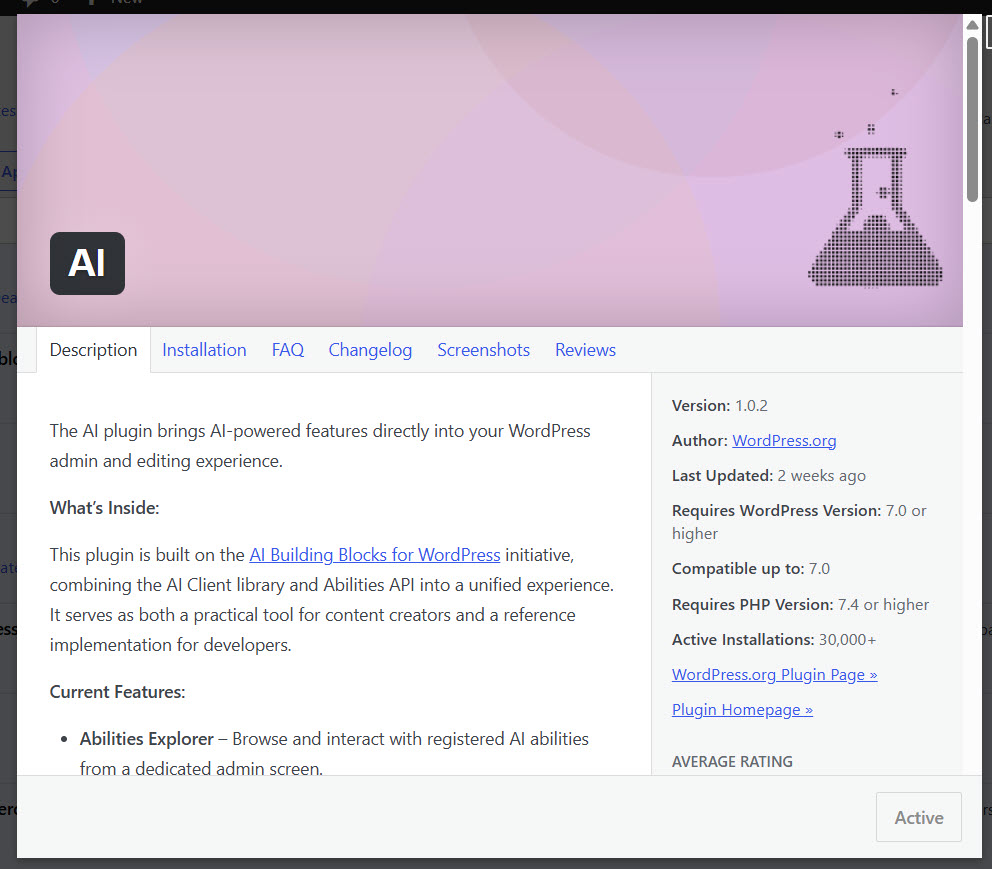Viewport: 992px width, 869px height.
Task: Click the 'AVERAGE RATING' heading
Action: 732,761
